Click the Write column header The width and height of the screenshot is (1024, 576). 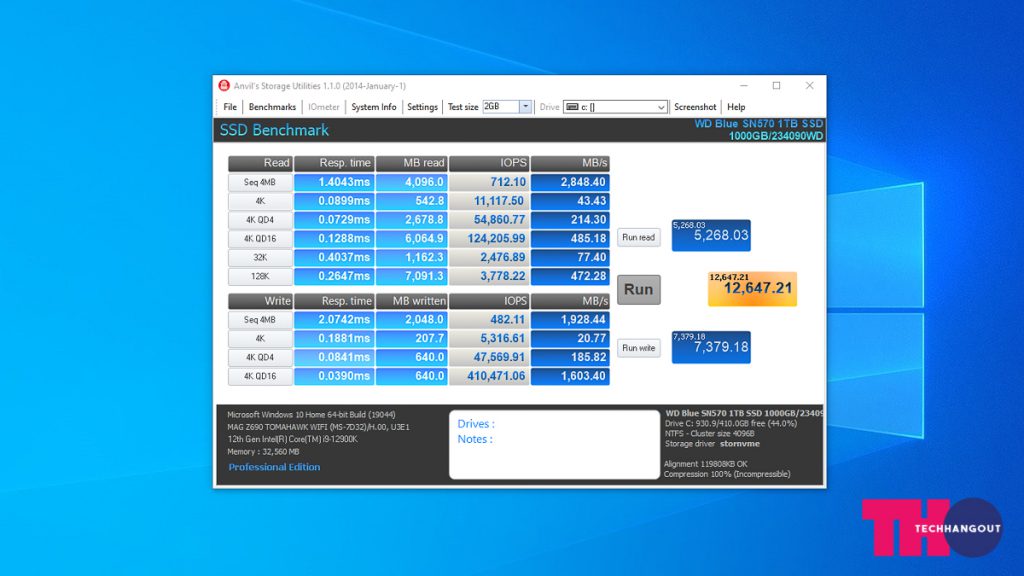tap(260, 301)
